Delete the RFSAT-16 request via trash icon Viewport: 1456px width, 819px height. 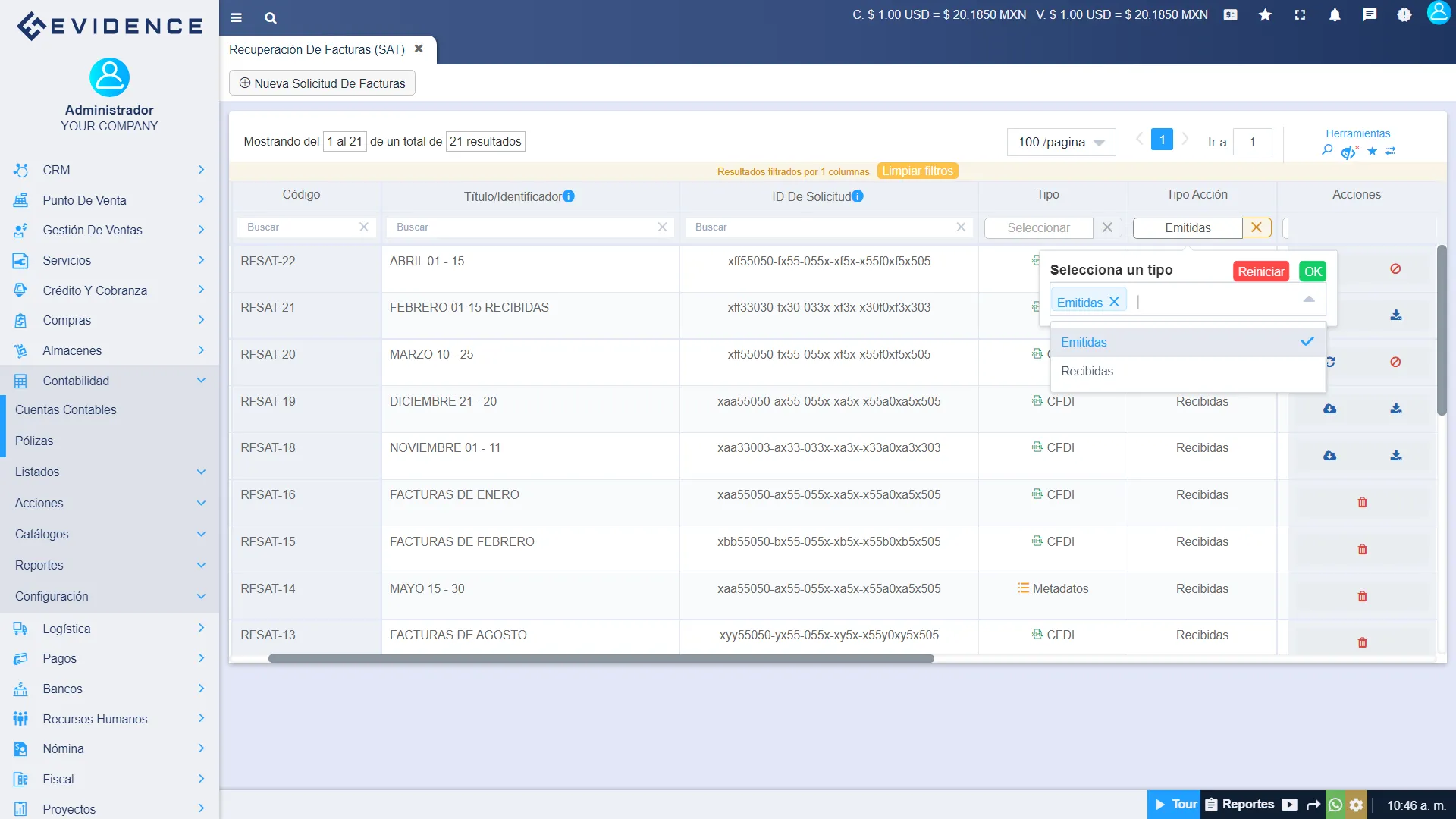tap(1362, 503)
